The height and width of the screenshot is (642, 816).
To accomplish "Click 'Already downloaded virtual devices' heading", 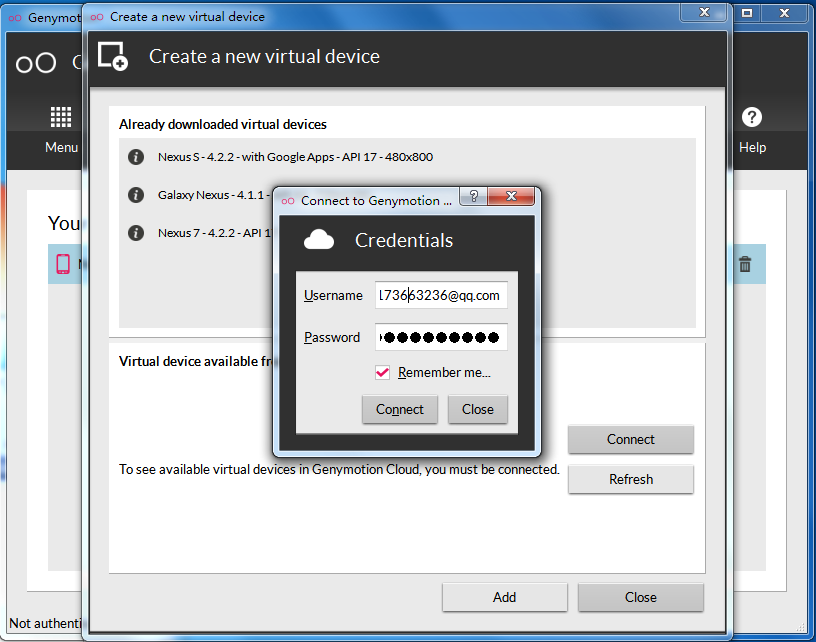I will [x=223, y=124].
